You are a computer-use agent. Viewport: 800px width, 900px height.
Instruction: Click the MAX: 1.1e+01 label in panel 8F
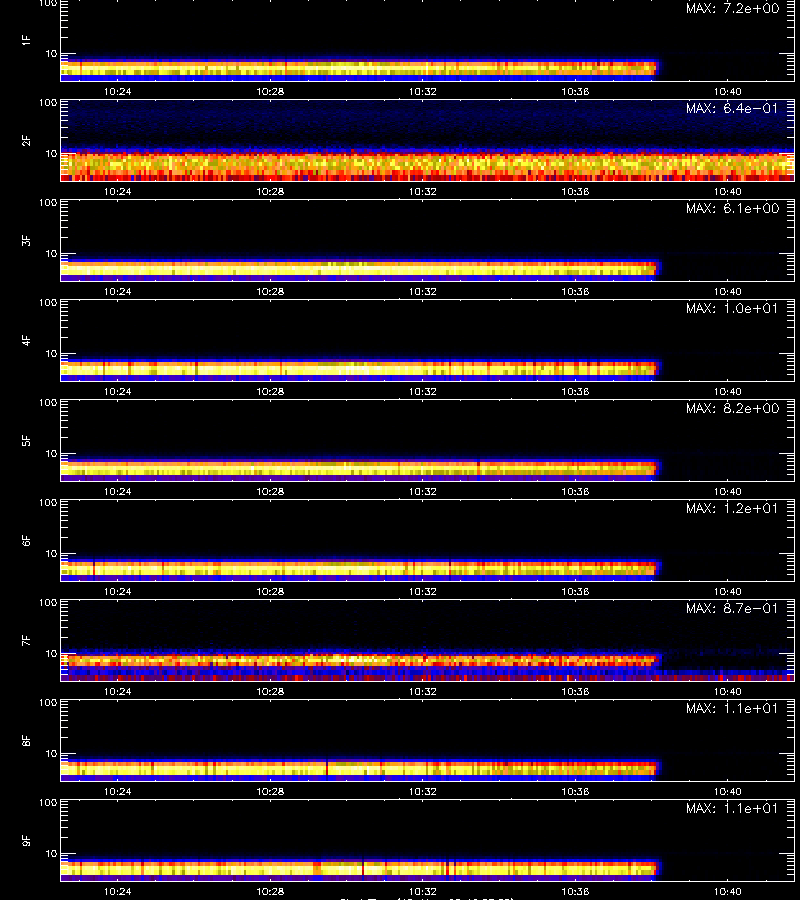732,708
